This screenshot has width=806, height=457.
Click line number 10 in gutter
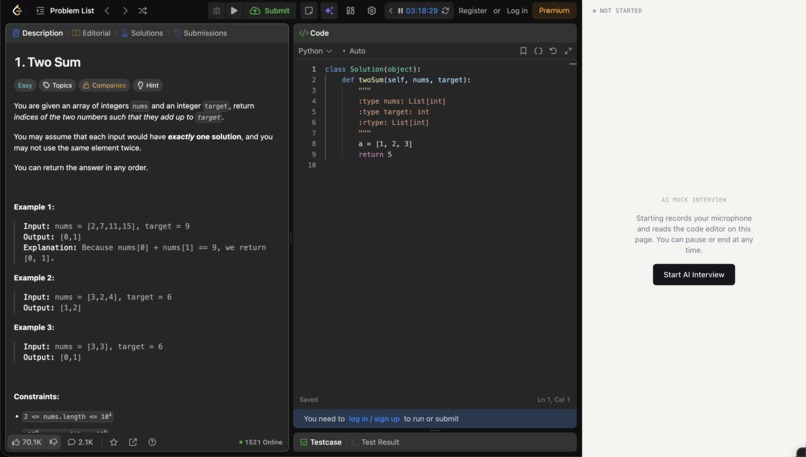click(312, 165)
